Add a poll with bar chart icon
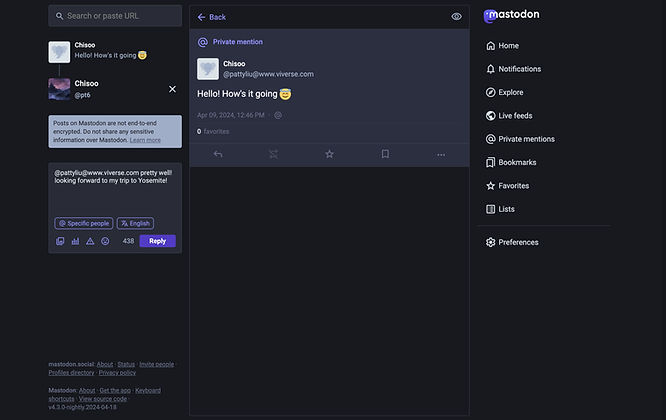The image size is (666, 420). coord(75,241)
